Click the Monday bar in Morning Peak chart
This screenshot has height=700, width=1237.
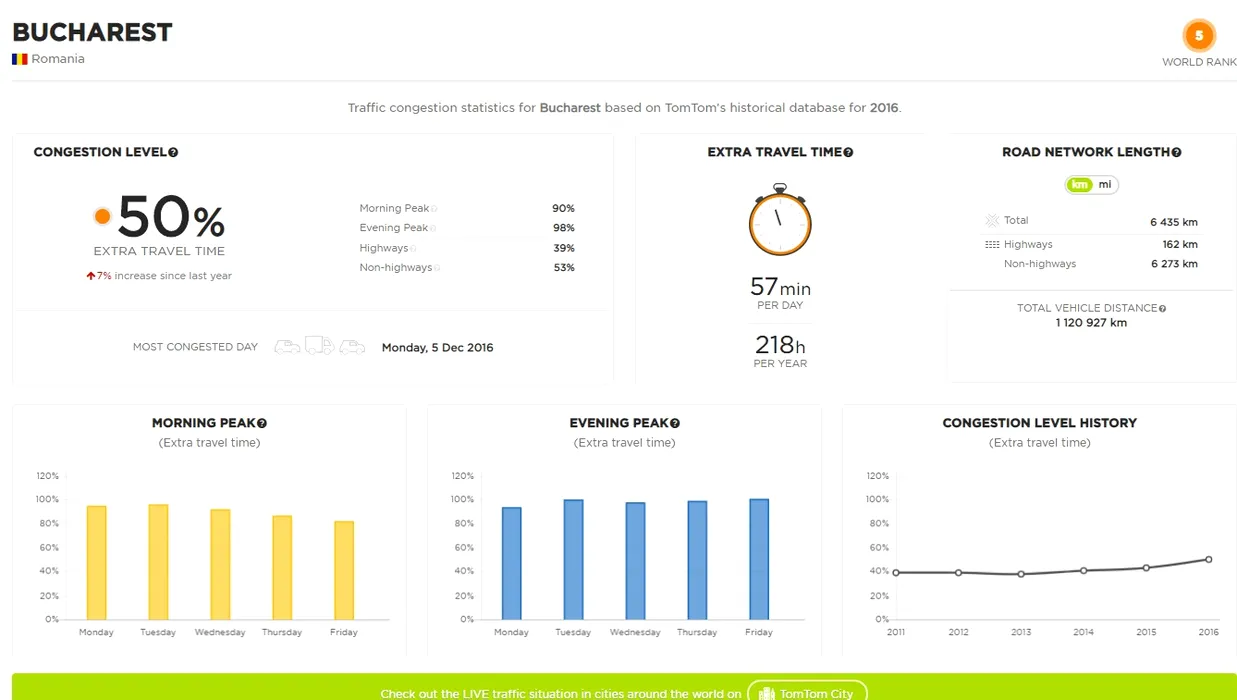point(96,562)
